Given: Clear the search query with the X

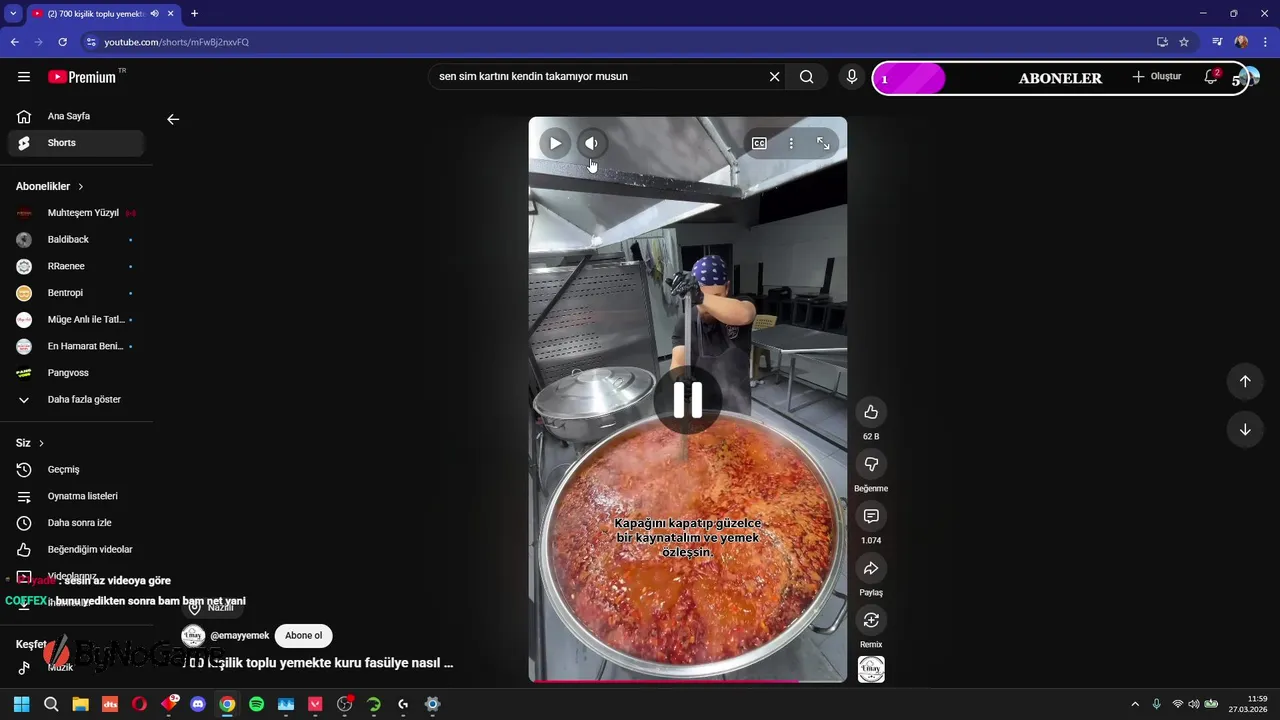Looking at the screenshot, I should [x=774, y=77].
